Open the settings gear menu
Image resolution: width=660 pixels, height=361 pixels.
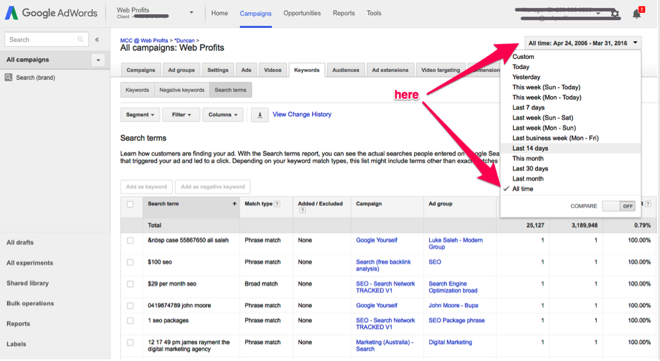click(615, 13)
